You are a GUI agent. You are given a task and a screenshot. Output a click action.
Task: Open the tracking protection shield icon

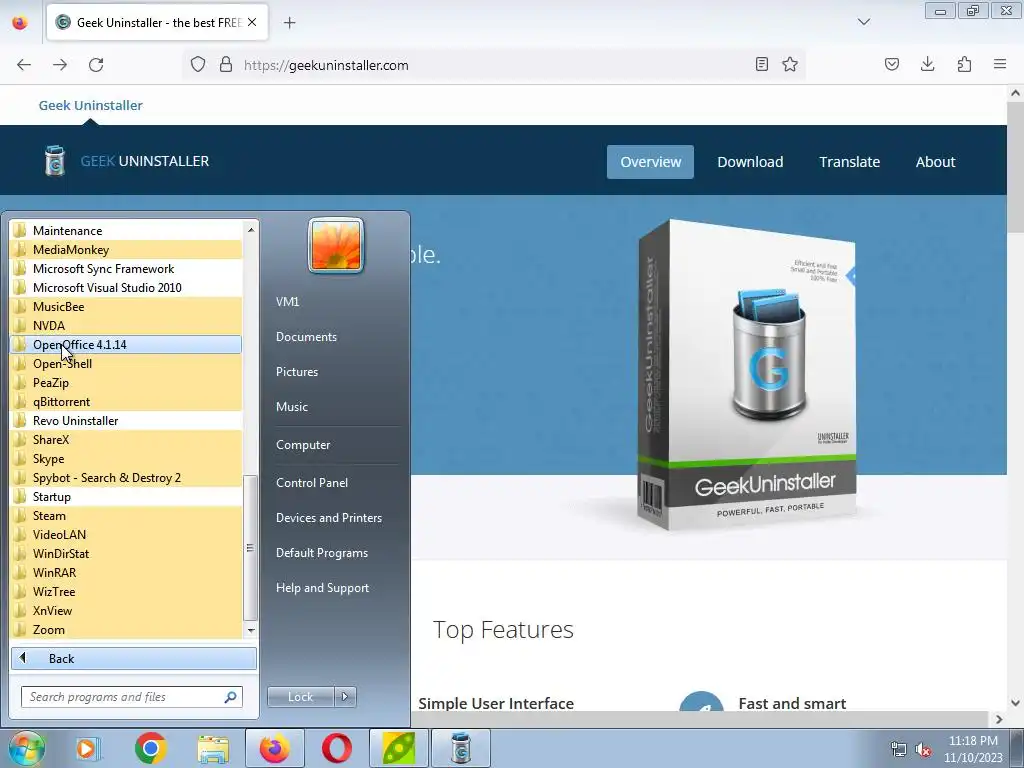[x=198, y=65]
